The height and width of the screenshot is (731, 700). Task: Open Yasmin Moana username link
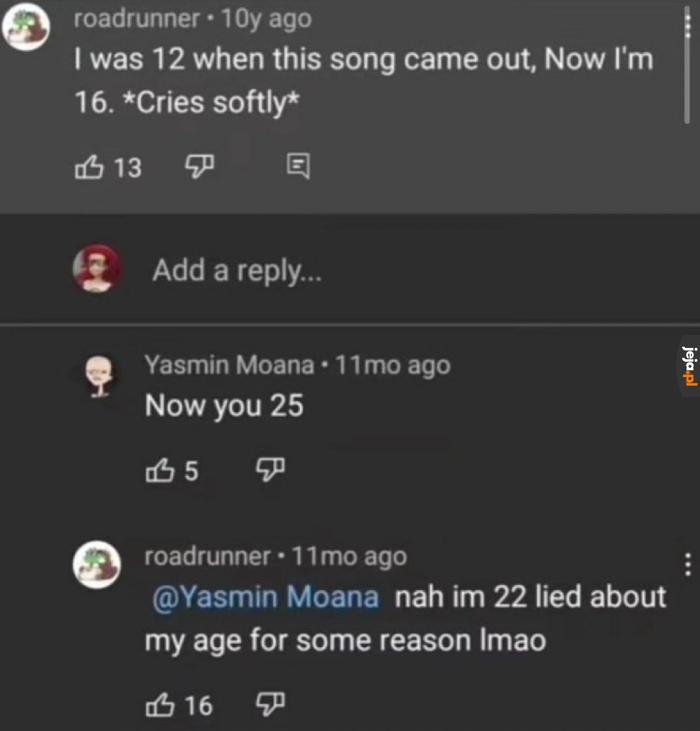click(x=229, y=365)
